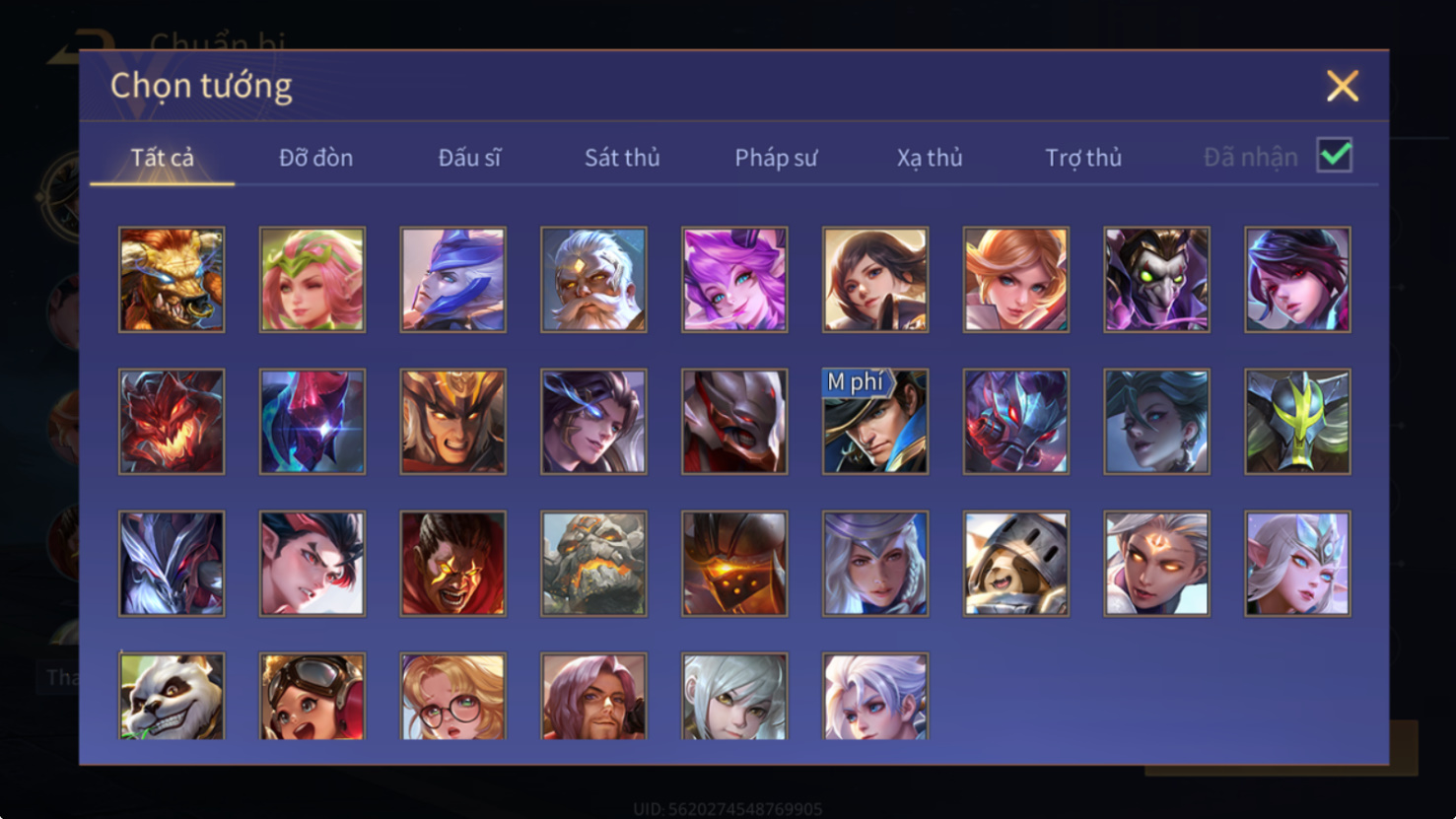Viewport: 1456px width, 819px height.
Task: Switch to the "Đấu sĩ" tab
Action: [x=469, y=158]
